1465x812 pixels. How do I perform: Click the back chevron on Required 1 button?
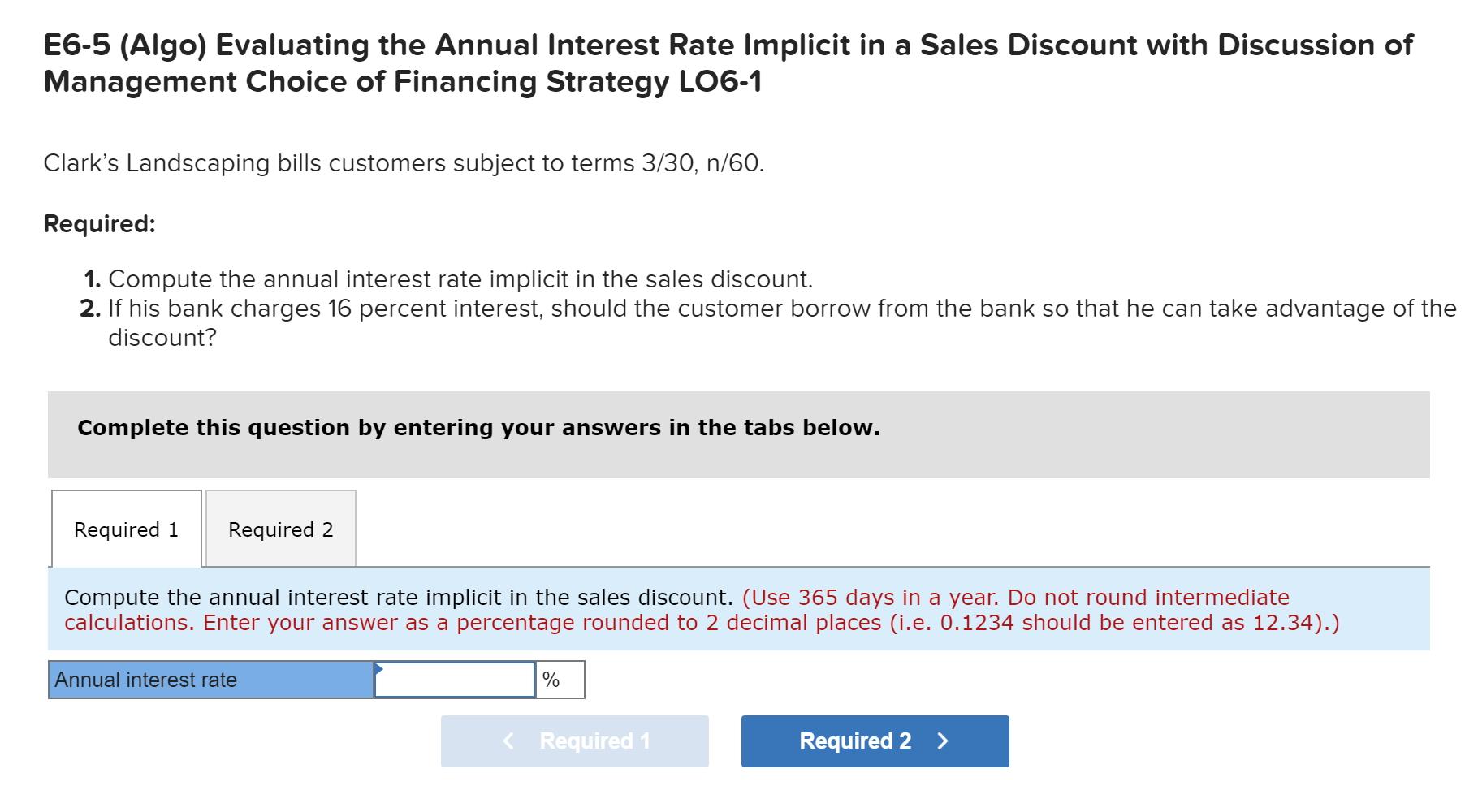pyautogui.click(x=508, y=741)
